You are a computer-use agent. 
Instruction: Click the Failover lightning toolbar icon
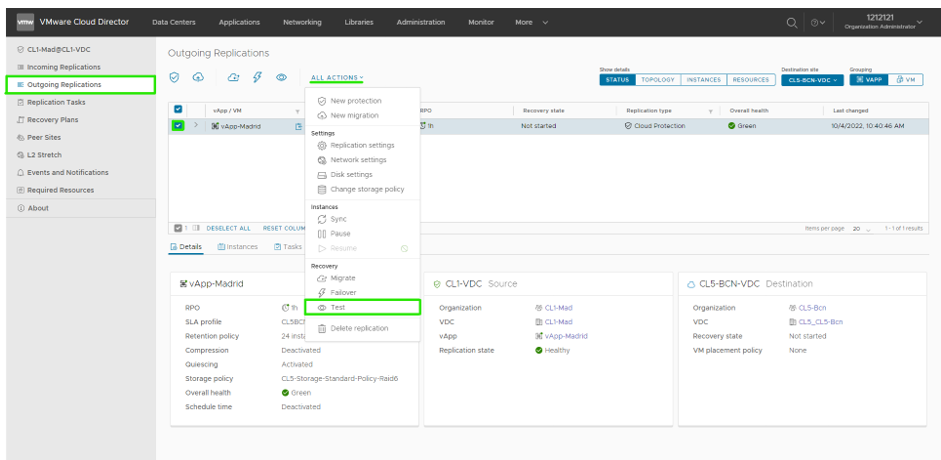257,77
